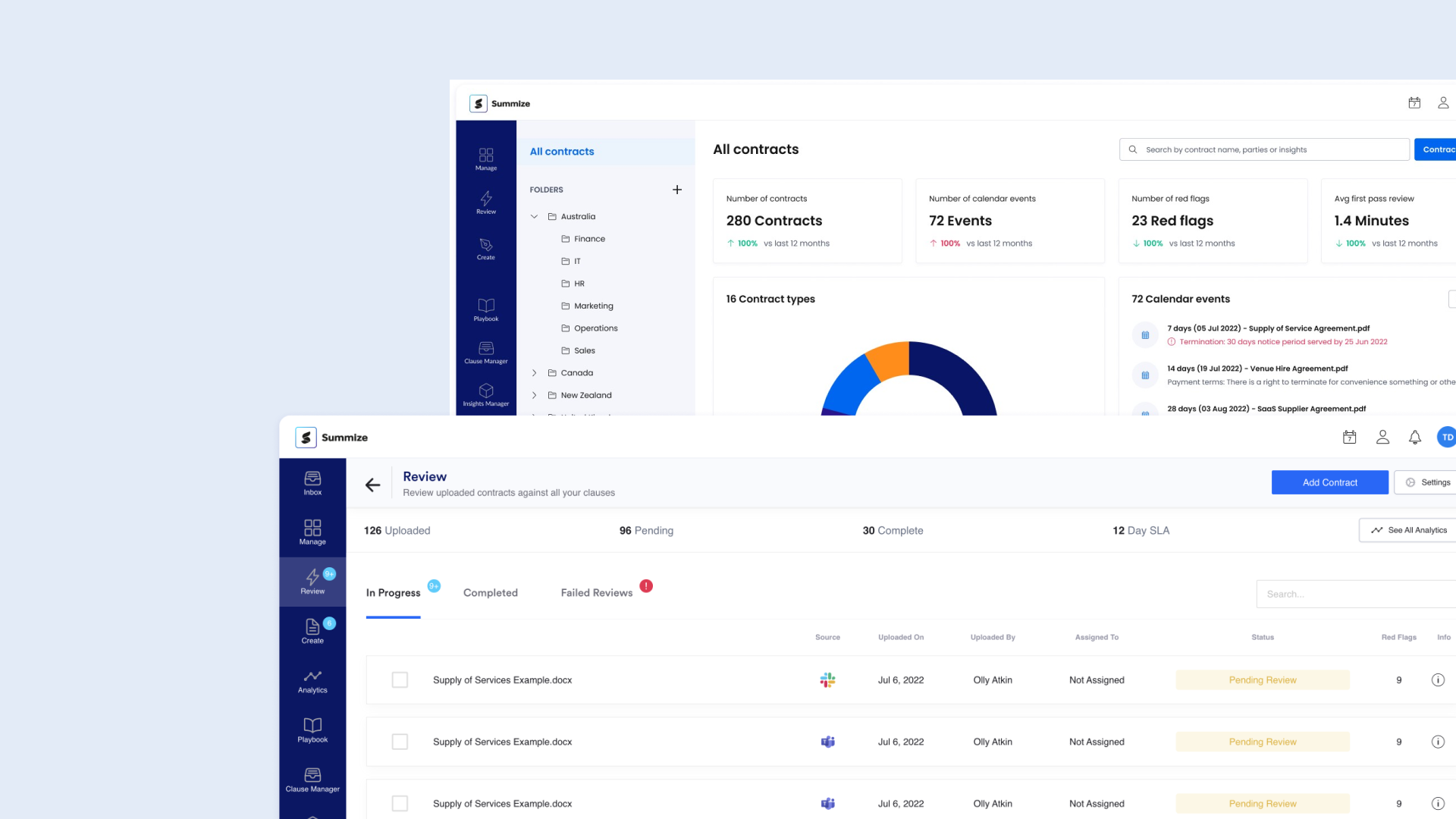1456x819 pixels.
Task: Open Review in the back dashboard window sidebar
Action: tap(486, 203)
